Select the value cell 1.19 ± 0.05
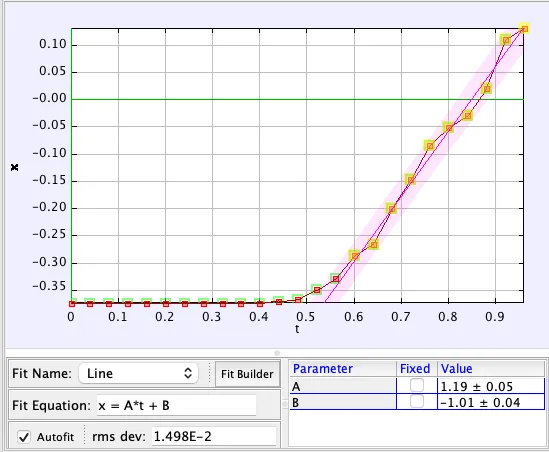Viewport: 549px width, 452px height. pyautogui.click(x=491, y=386)
